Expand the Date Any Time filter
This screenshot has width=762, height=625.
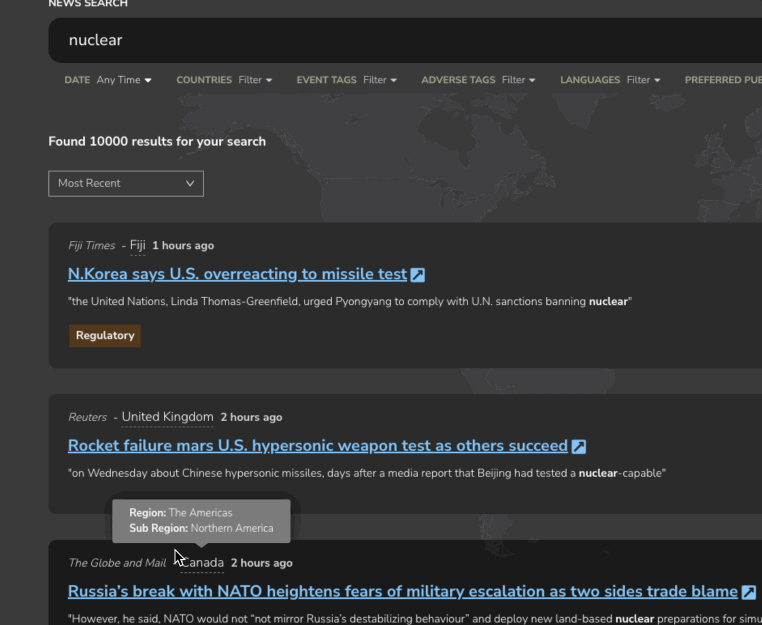(124, 80)
